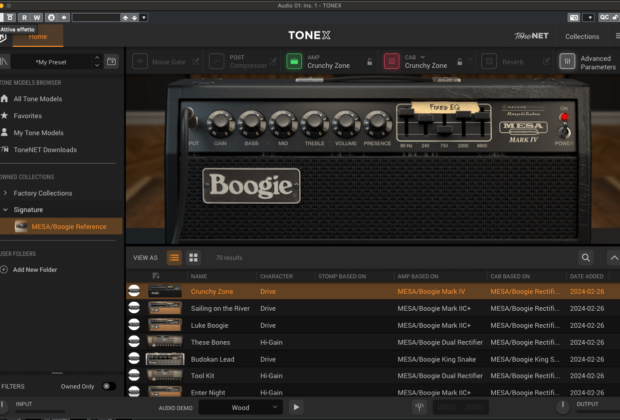Screen dimensions: 620x420
Task: Adjust the OUTPUT knob
Action: [563, 406]
